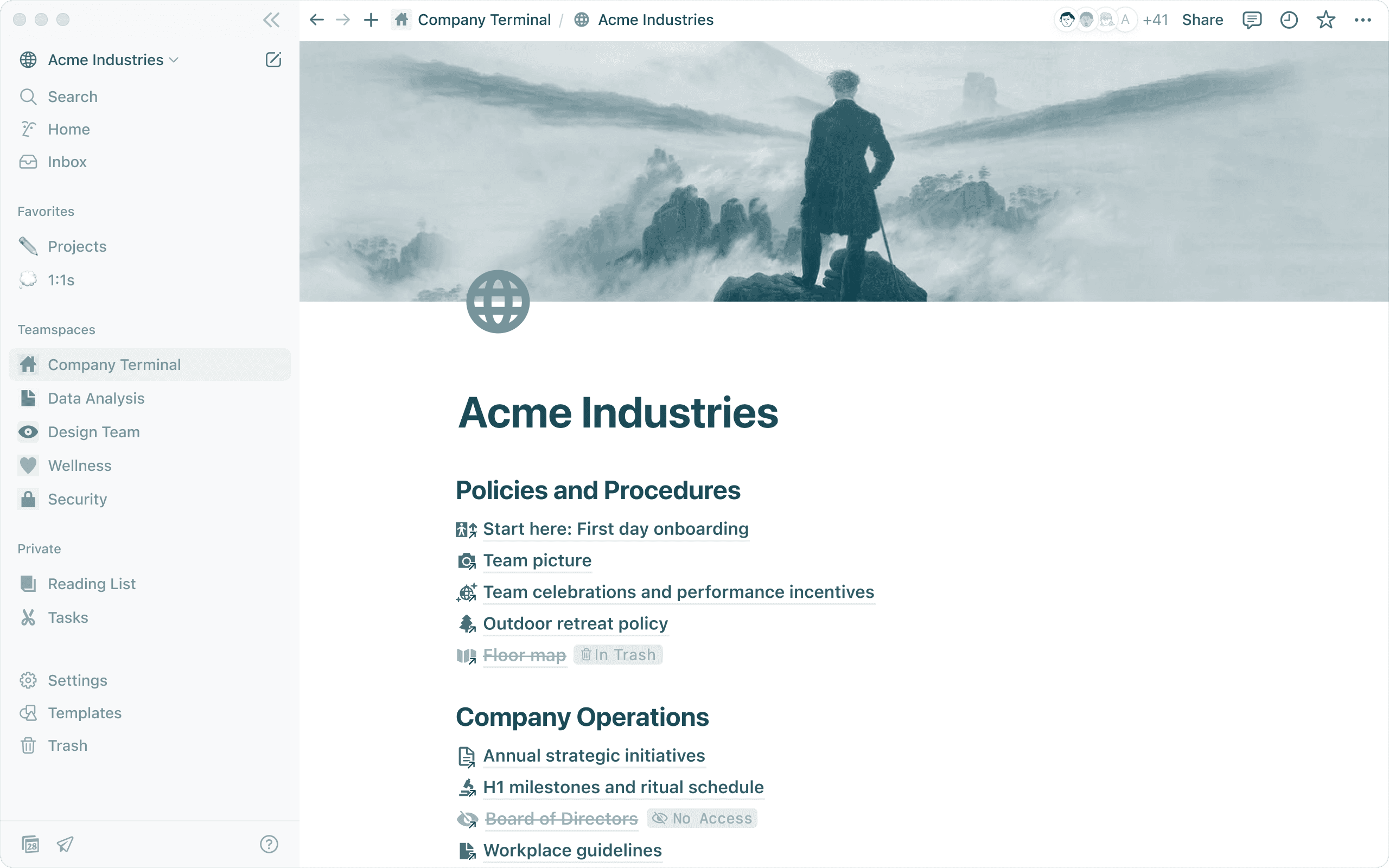Open Search from the sidebar
Image resolution: width=1389 pixels, height=868 pixels.
tap(72, 97)
